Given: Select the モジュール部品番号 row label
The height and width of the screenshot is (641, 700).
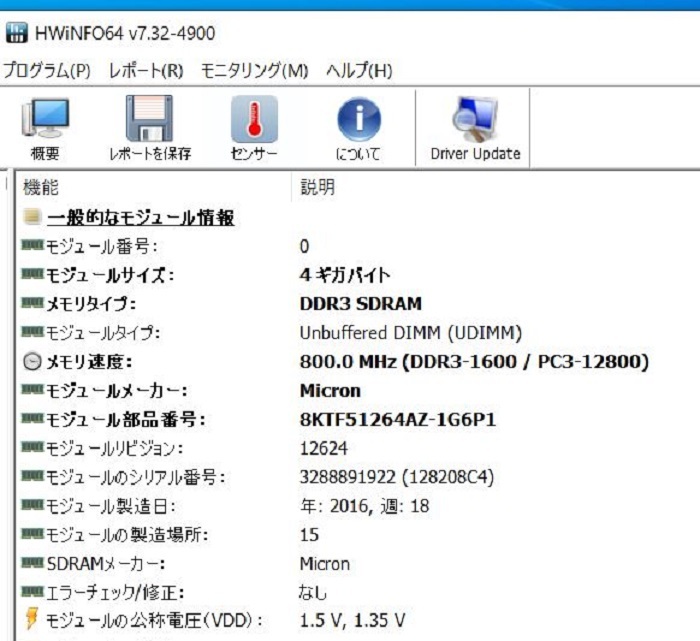Looking at the screenshot, I should coord(126,420).
